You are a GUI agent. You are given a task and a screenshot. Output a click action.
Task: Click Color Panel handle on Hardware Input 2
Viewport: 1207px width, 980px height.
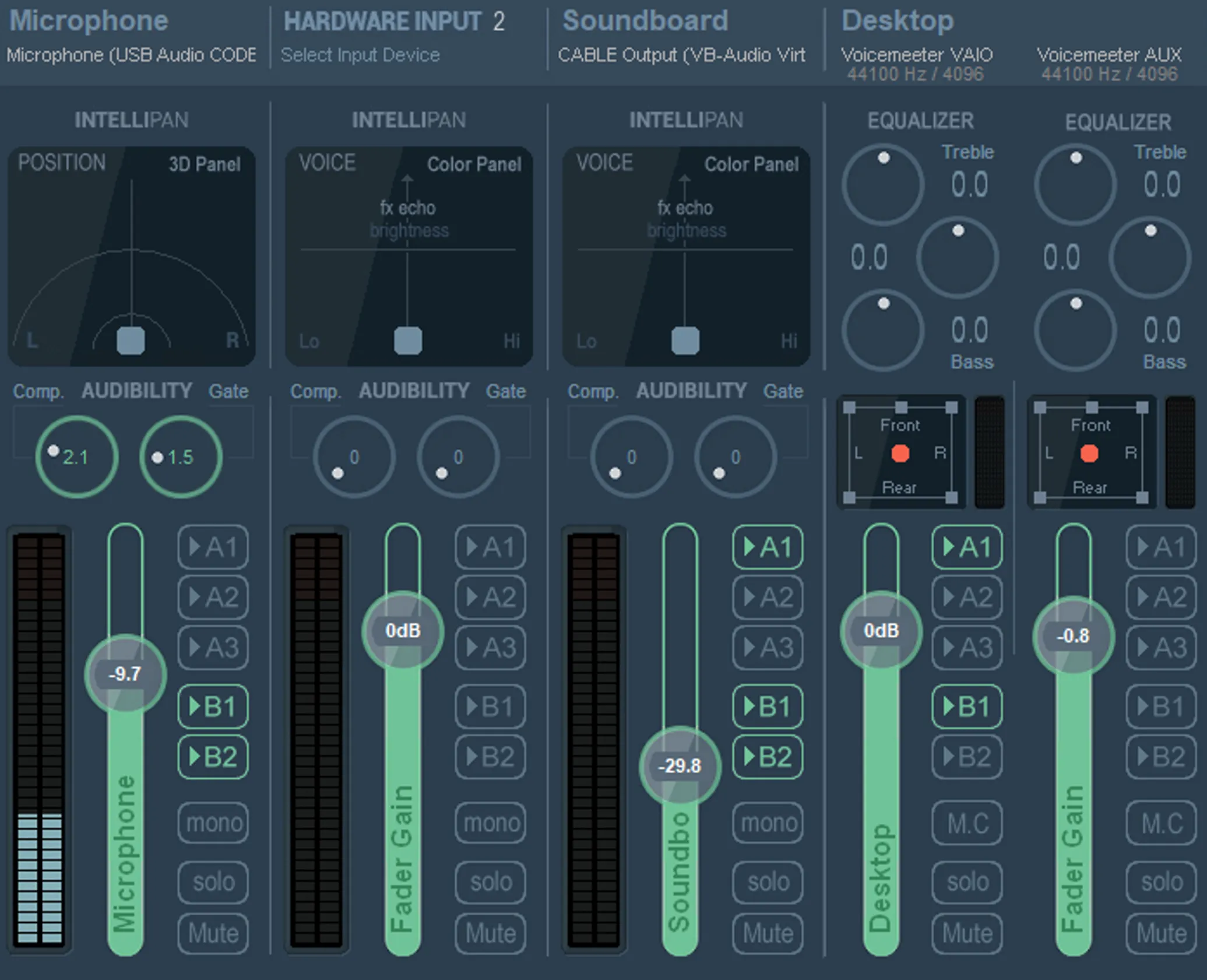click(408, 340)
